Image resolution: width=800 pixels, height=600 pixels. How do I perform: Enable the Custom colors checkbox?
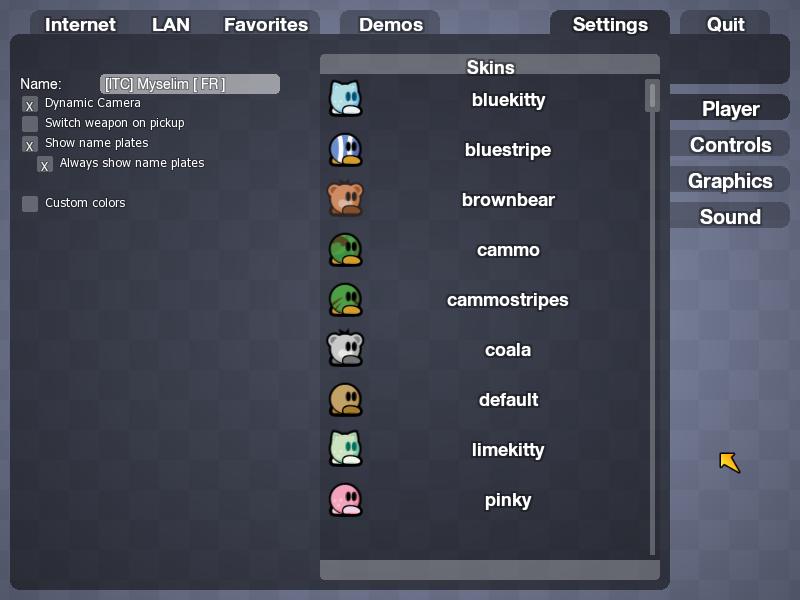tap(30, 204)
